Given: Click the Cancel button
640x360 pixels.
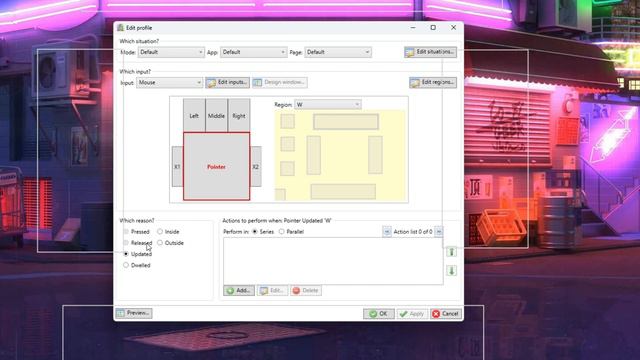Looking at the screenshot, I should tap(446, 313).
